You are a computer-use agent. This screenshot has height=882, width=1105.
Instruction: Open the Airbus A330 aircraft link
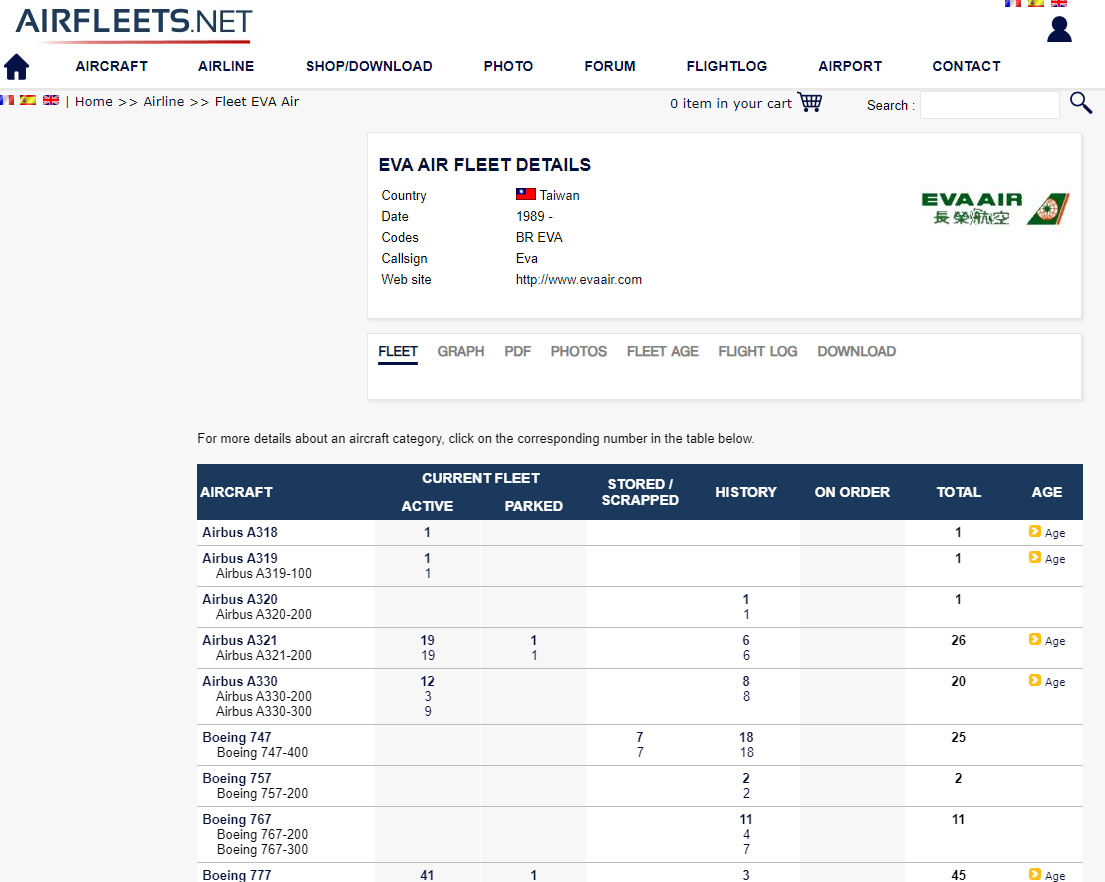tap(240, 681)
